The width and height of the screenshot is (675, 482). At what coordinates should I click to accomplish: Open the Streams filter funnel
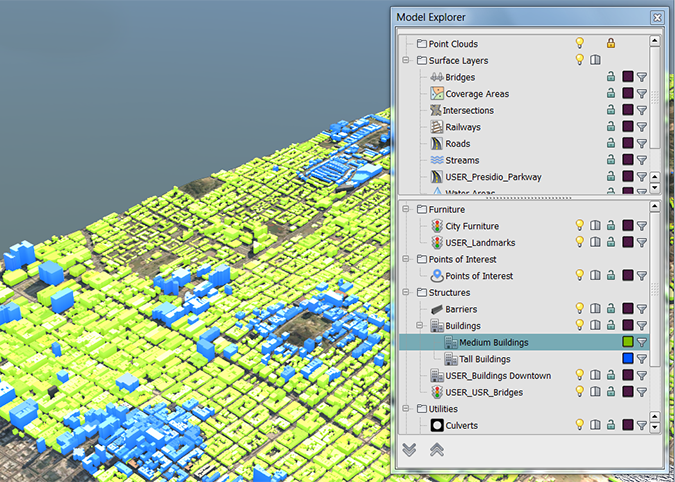tap(642, 160)
